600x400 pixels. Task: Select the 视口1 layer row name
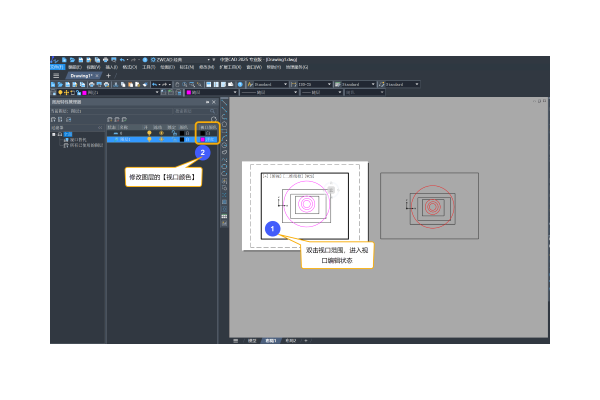click(x=126, y=139)
